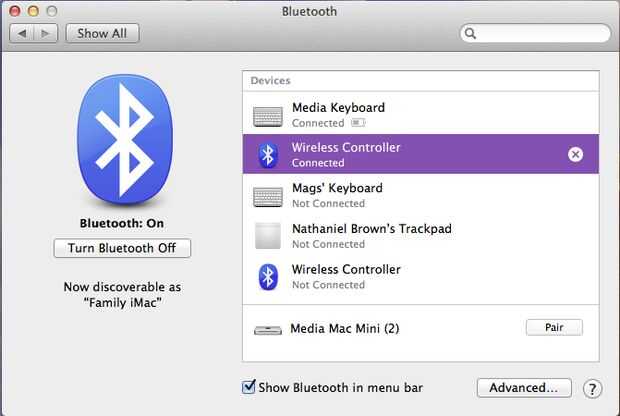Pair with Media Mac Mini (2)
620x416 pixels.
pyautogui.click(x=553, y=327)
